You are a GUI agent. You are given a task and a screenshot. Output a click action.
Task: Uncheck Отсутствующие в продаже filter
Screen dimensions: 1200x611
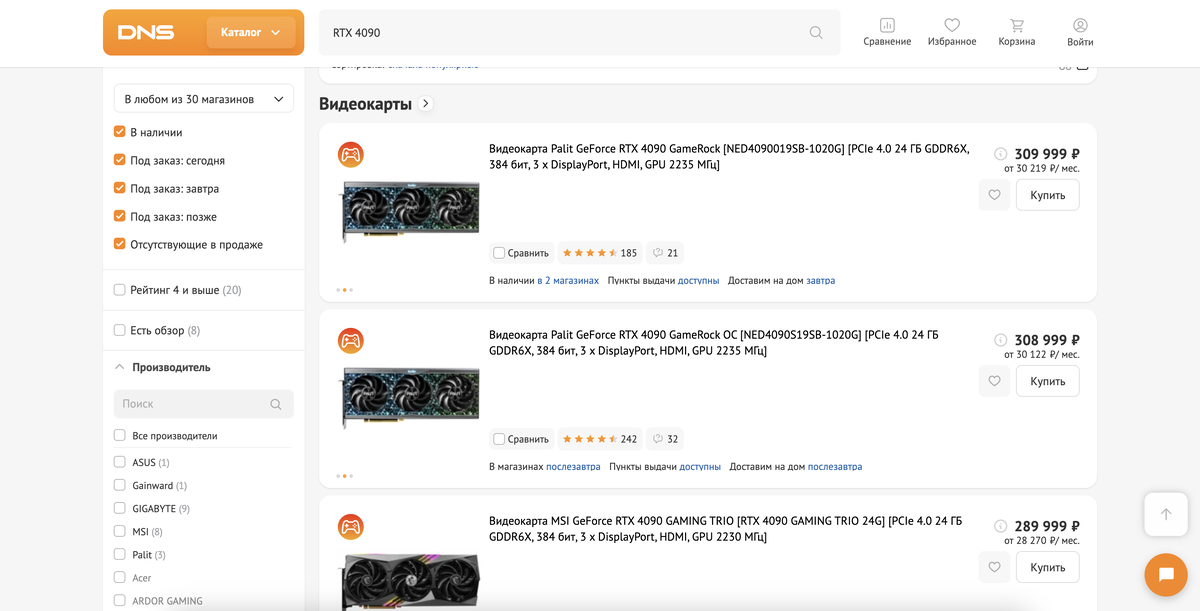(120, 244)
